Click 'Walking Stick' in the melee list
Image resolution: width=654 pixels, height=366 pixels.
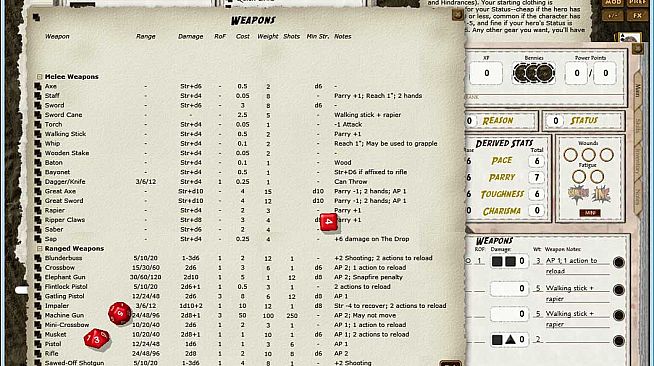(x=65, y=134)
